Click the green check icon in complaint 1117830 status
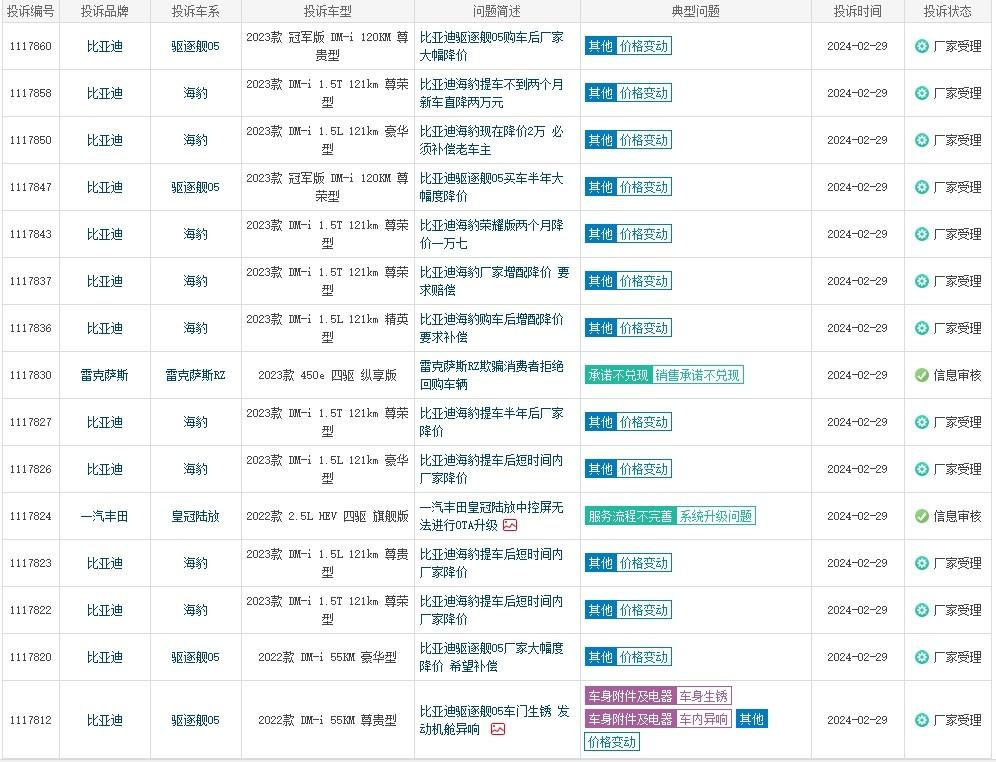This screenshot has height=762, width=996. [x=922, y=375]
